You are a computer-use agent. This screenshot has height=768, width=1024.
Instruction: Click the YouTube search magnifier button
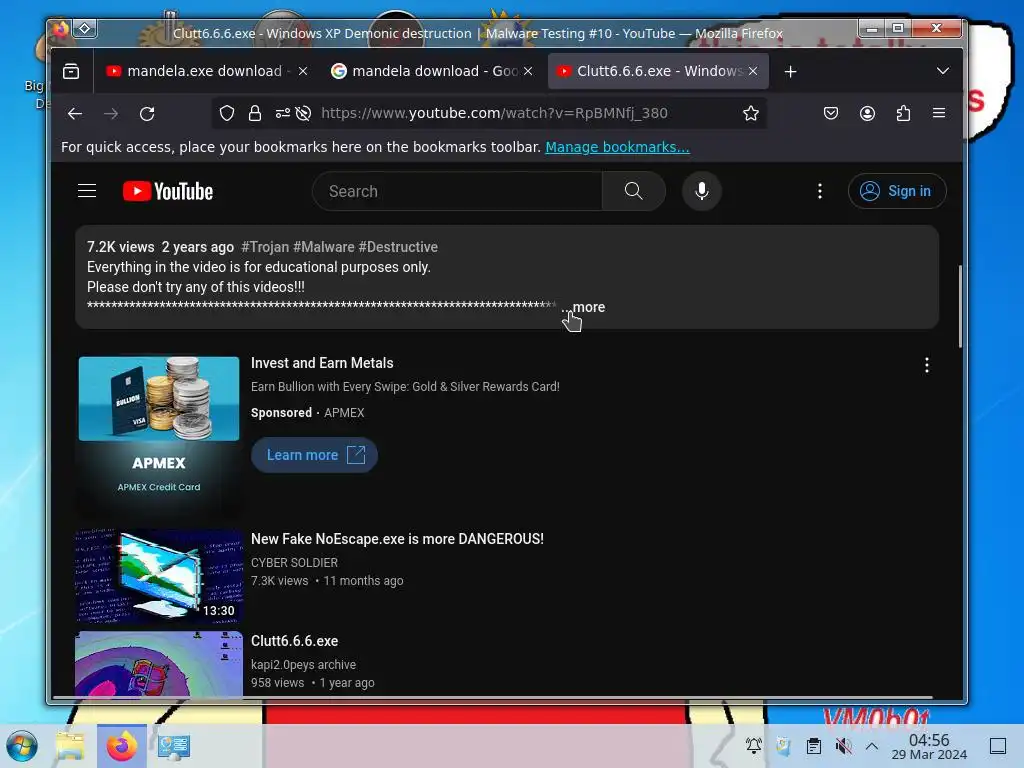tap(633, 191)
